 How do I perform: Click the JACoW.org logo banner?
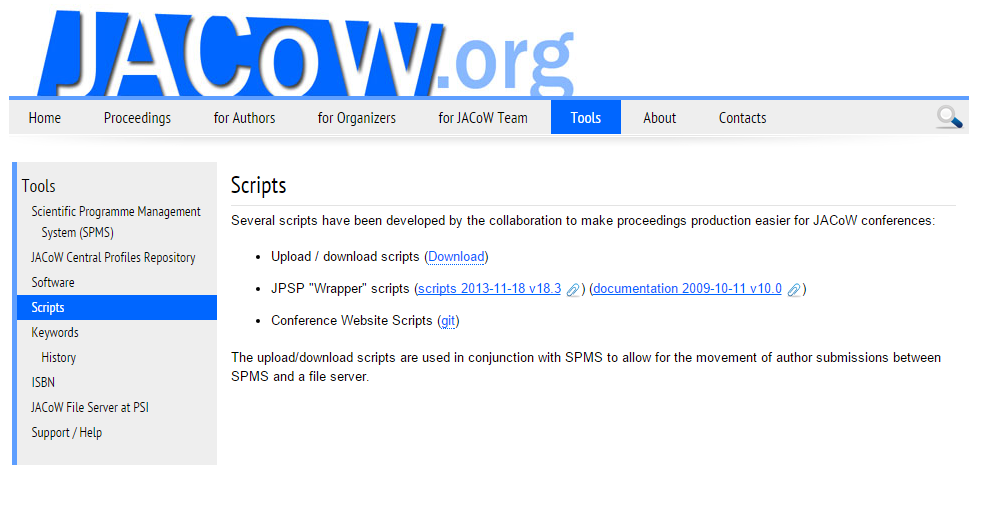click(305, 54)
